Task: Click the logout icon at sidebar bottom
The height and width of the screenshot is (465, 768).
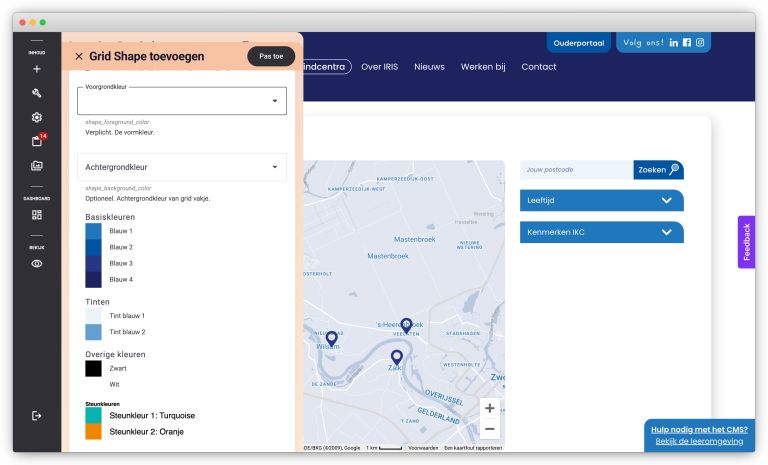Action: [x=37, y=415]
